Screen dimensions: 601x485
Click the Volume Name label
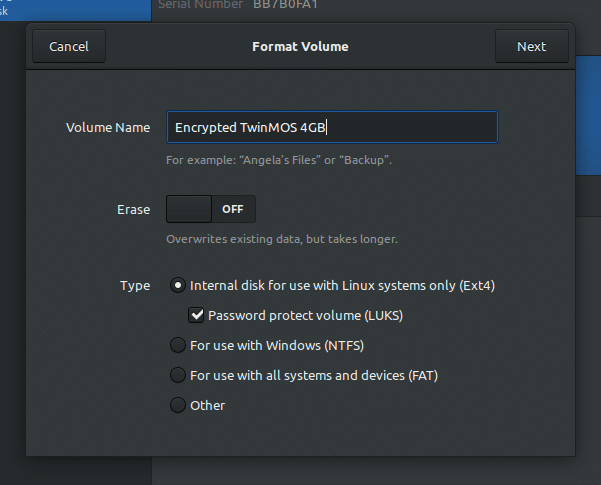[108, 128]
